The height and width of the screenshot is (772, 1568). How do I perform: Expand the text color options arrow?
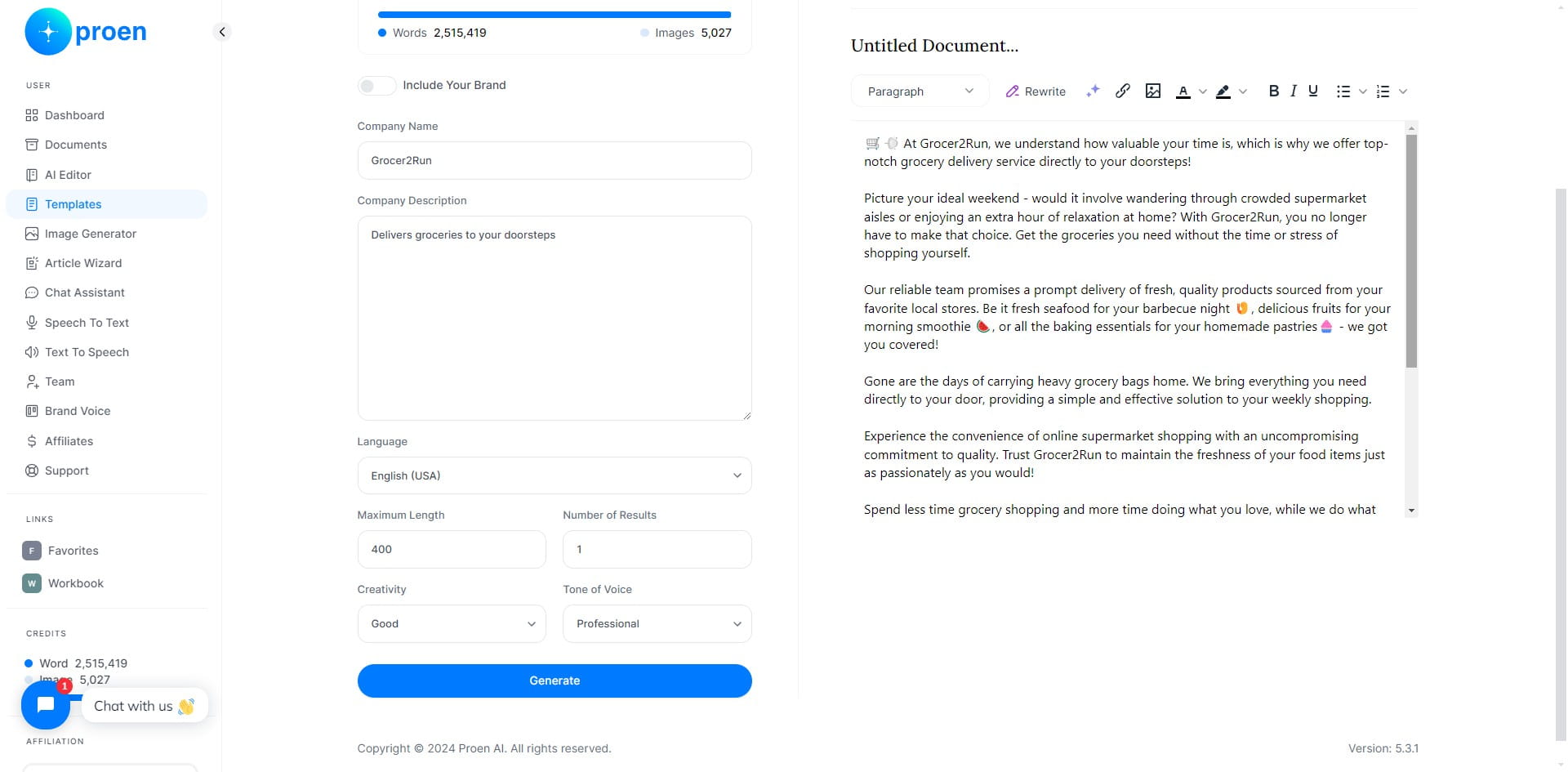tap(1202, 91)
